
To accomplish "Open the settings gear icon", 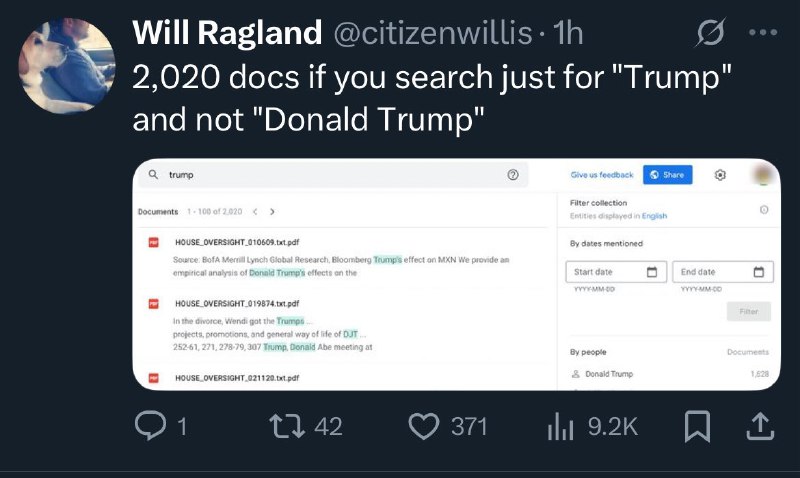I will [x=720, y=175].
